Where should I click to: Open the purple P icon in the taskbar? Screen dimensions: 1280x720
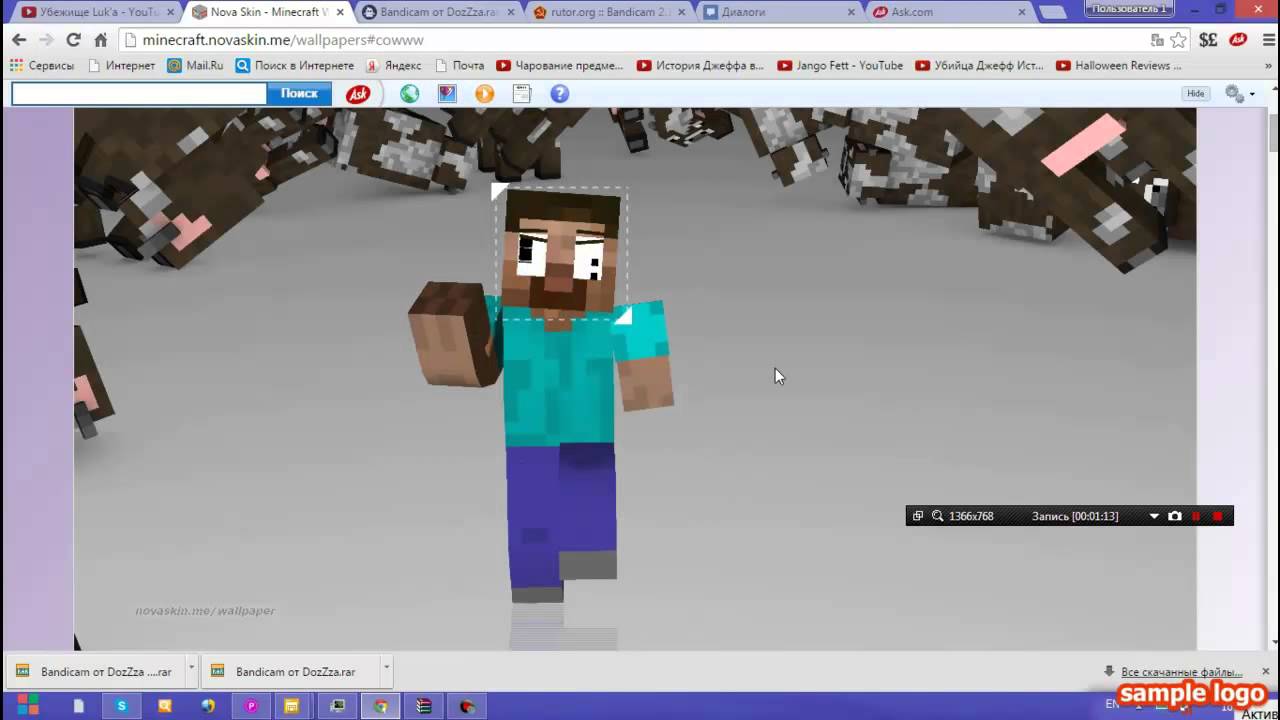click(x=251, y=706)
